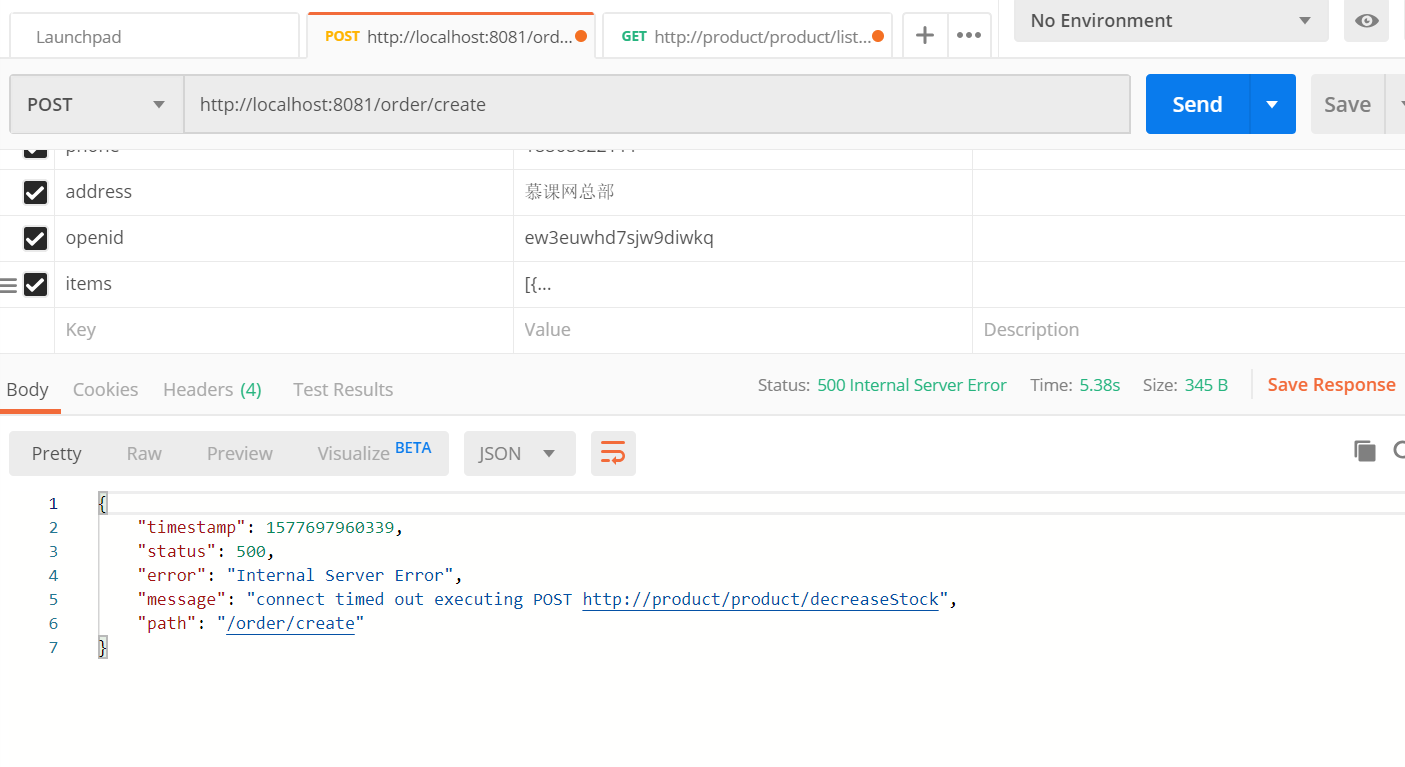Click the openid value ew3euwhd7sjw9diwkq
Viewport: 1405px width, 767px height.
(x=619, y=238)
